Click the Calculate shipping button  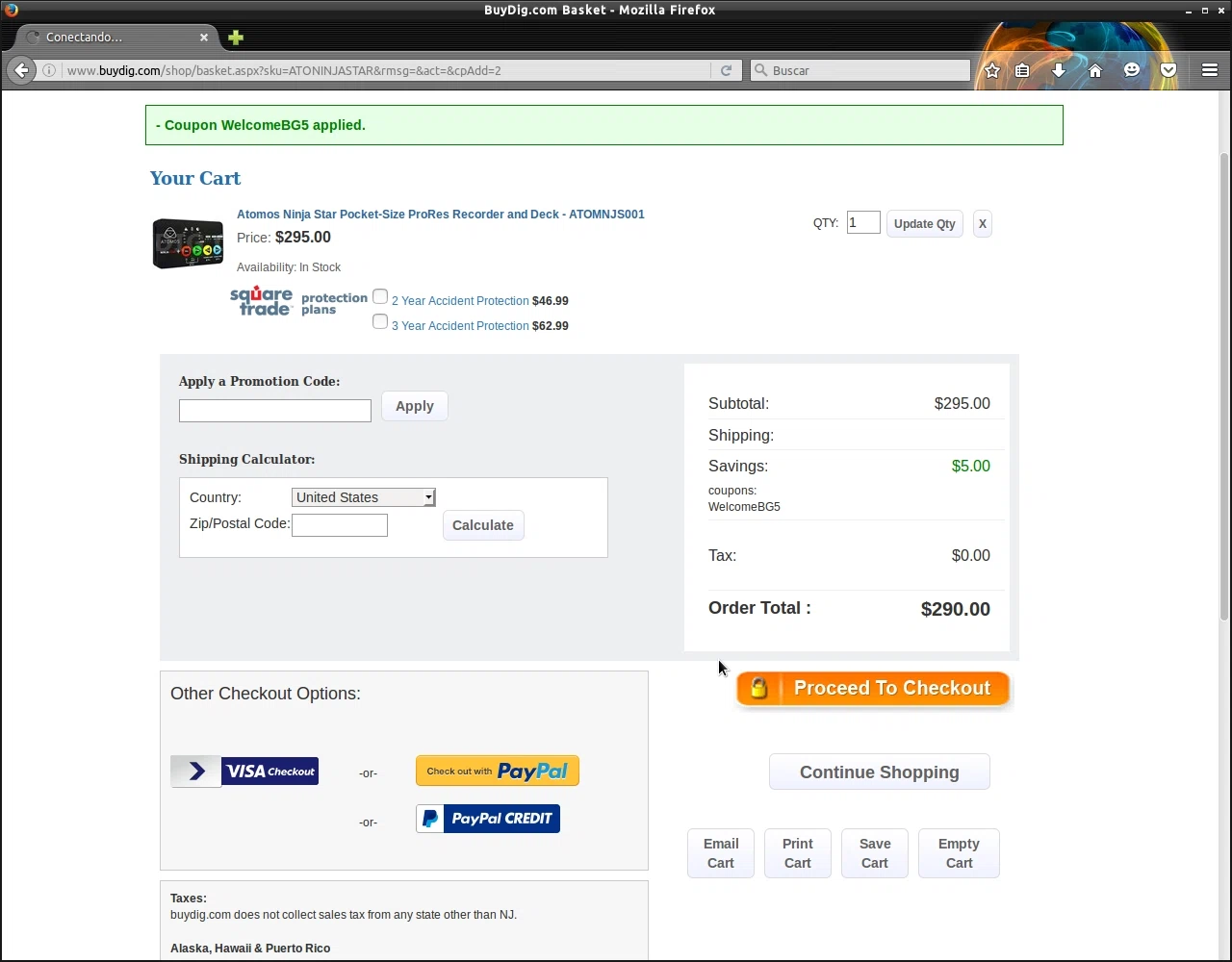(x=482, y=525)
